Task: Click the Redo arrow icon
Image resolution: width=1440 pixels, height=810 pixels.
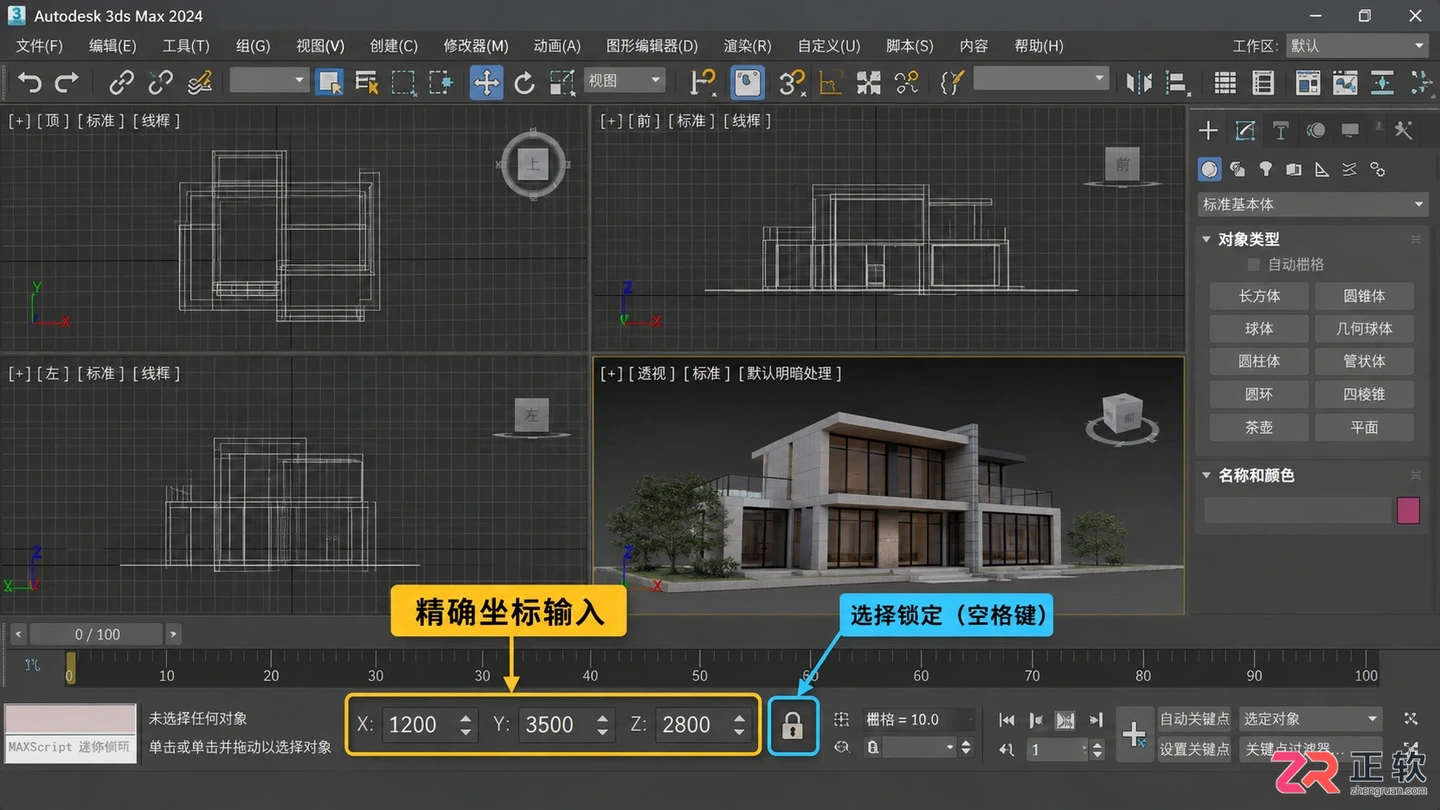Action: (67, 82)
